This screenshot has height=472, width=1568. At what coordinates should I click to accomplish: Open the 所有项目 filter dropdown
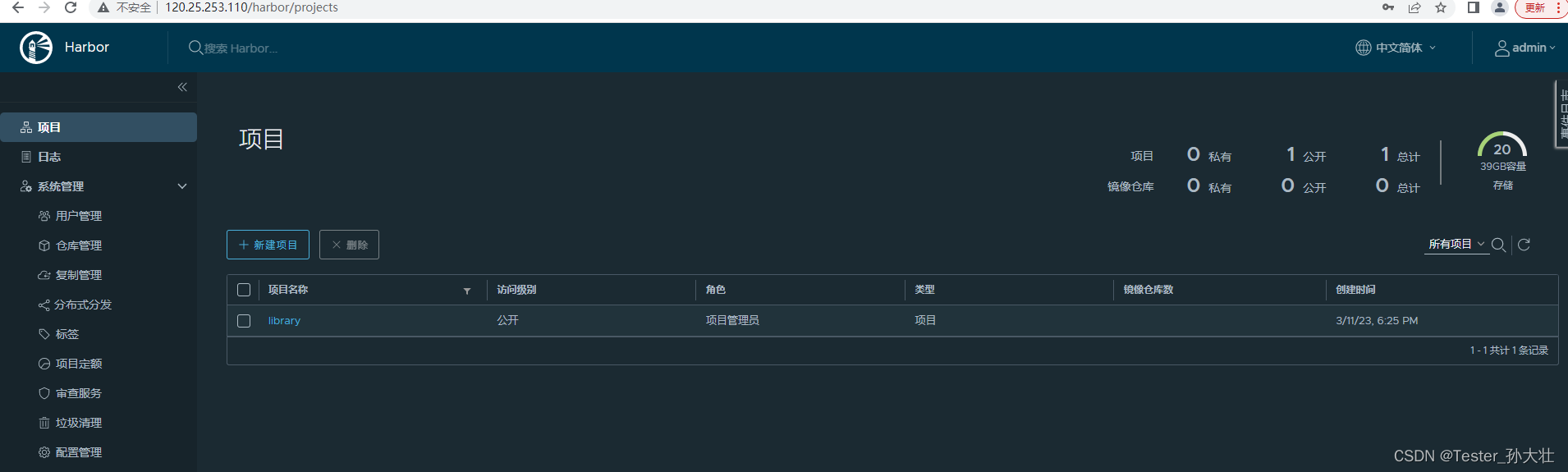point(1456,244)
